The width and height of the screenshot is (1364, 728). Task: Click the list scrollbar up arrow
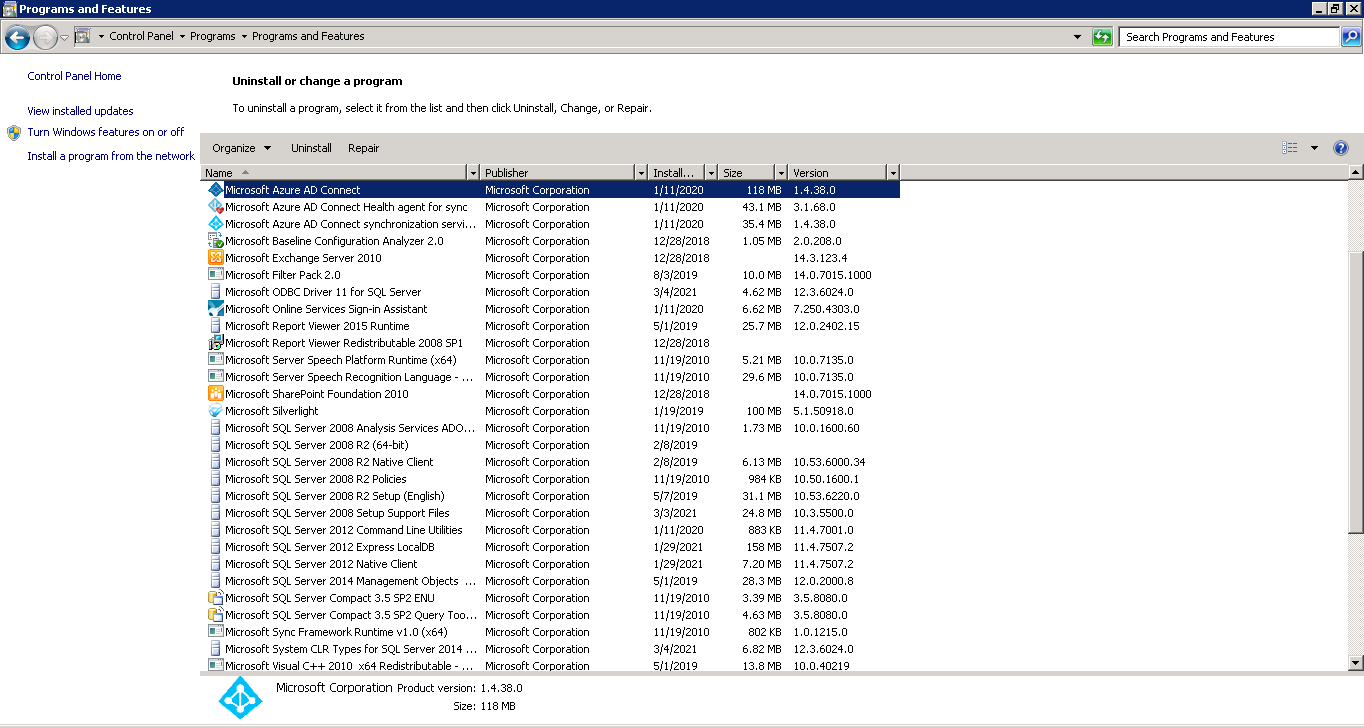1356,172
